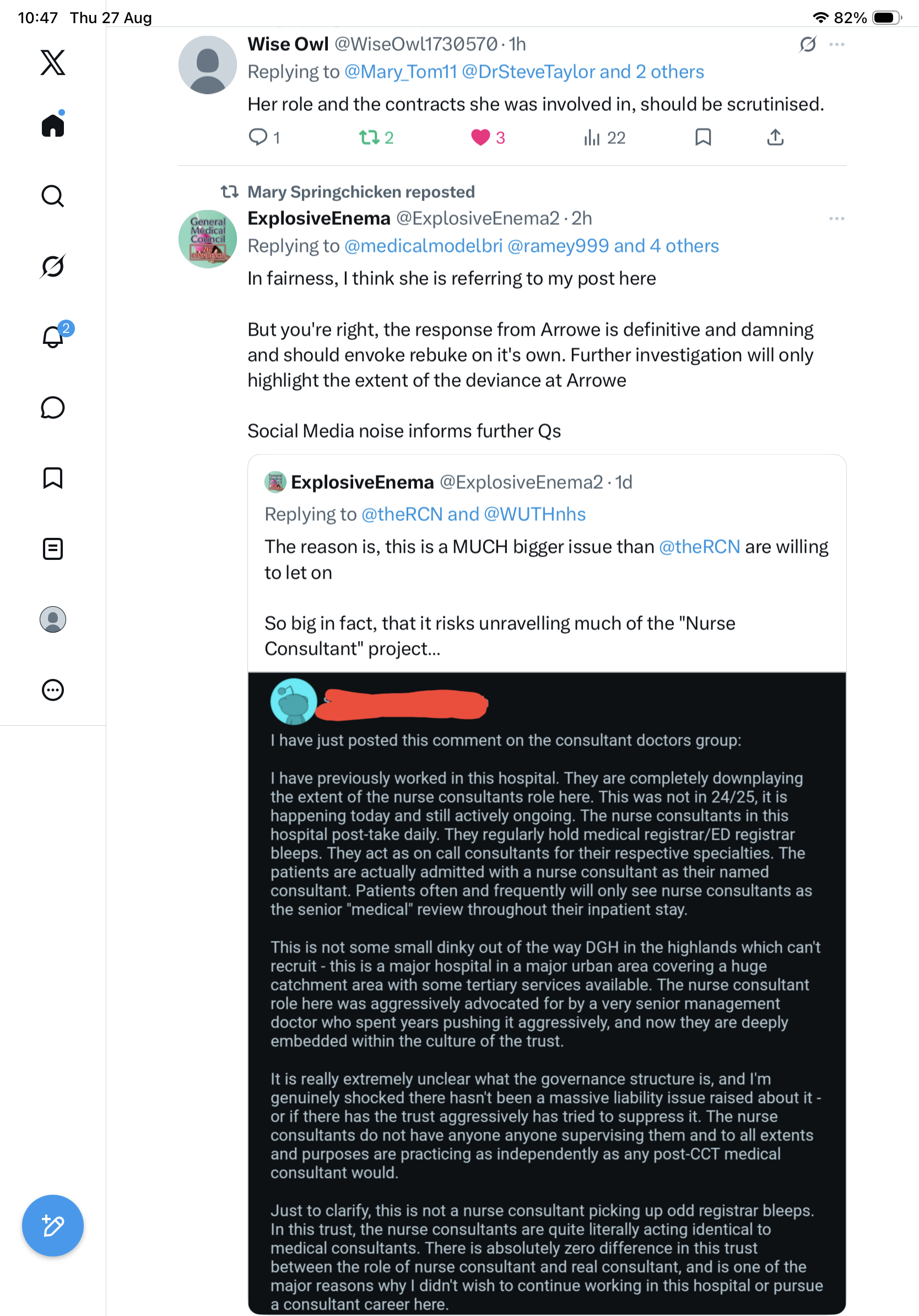
Task: Open the Home timeline icon
Action: [x=53, y=124]
